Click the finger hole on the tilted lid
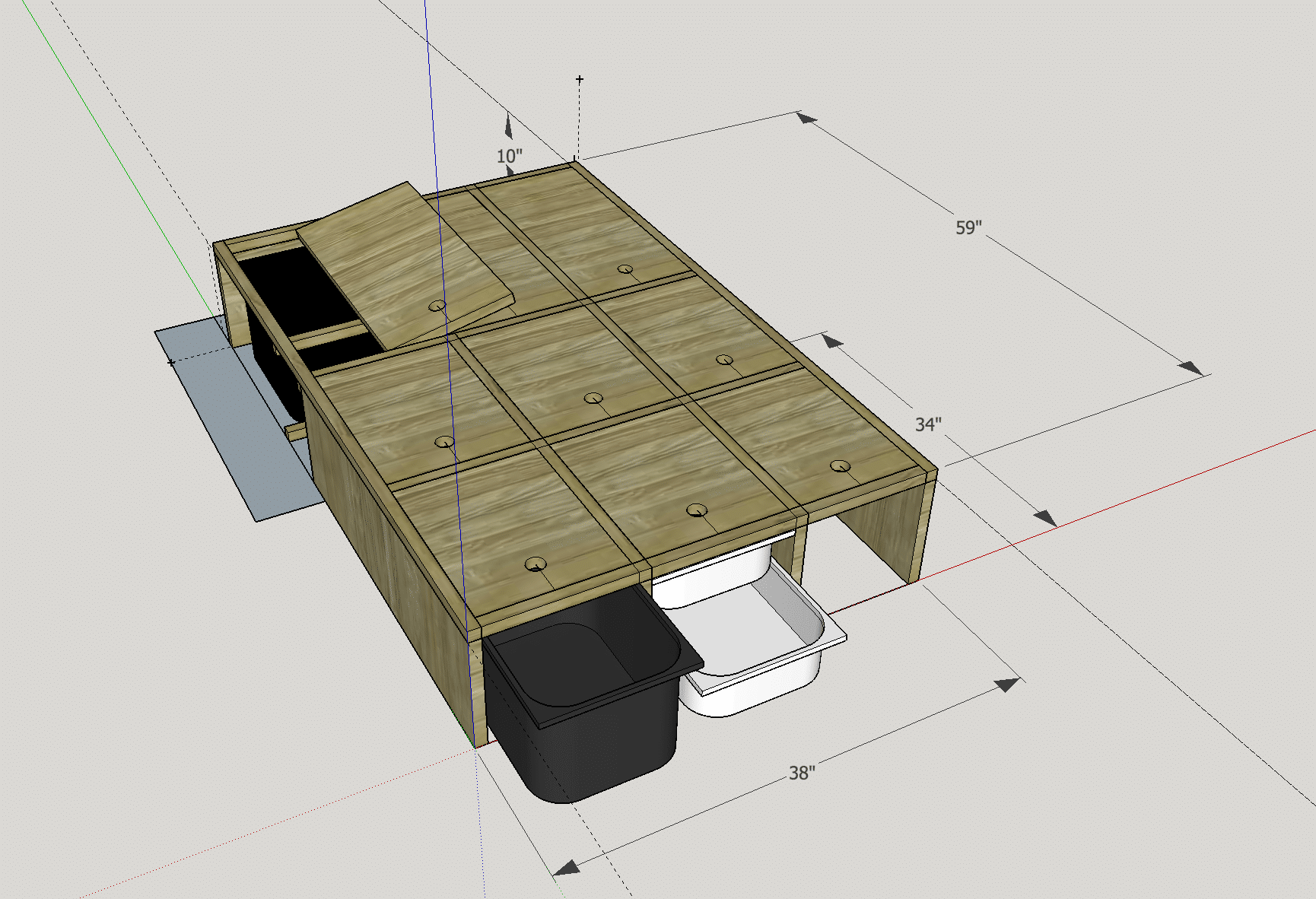The width and height of the screenshot is (1316, 899). click(437, 306)
